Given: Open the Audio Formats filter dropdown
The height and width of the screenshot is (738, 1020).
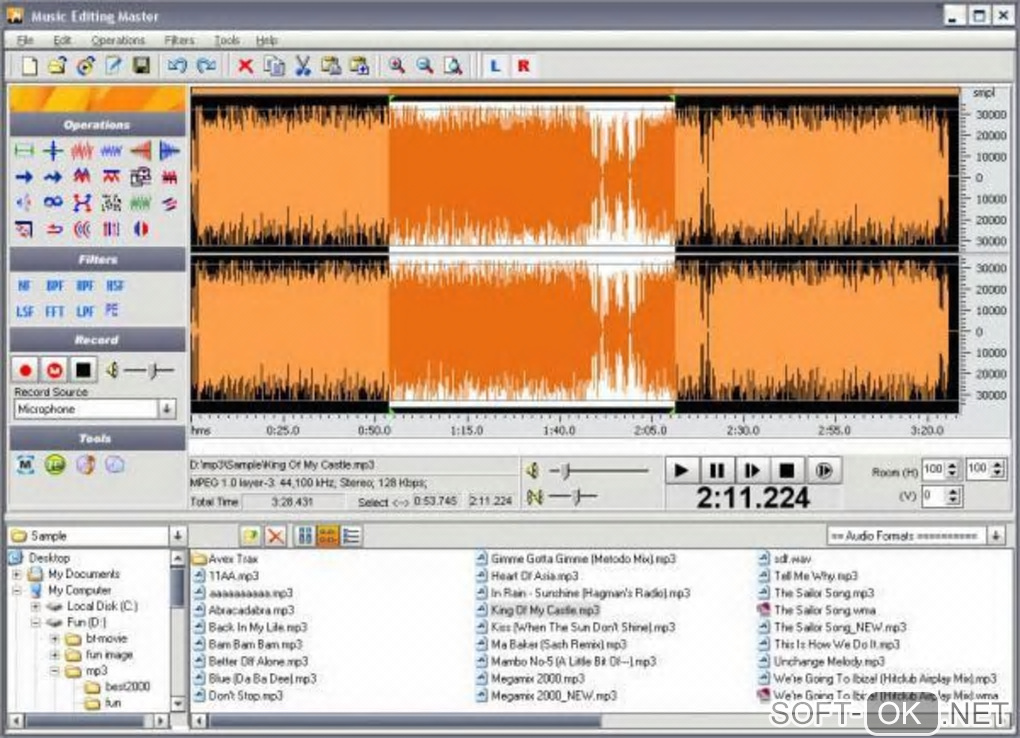Looking at the screenshot, I should tap(996, 536).
